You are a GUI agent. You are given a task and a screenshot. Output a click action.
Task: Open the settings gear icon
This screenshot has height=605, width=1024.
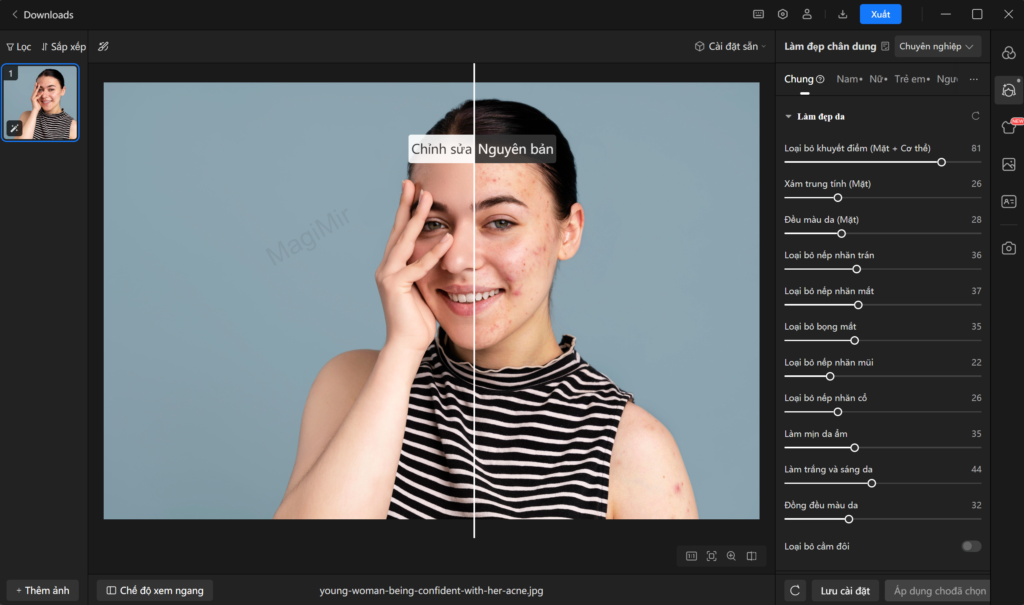(783, 14)
